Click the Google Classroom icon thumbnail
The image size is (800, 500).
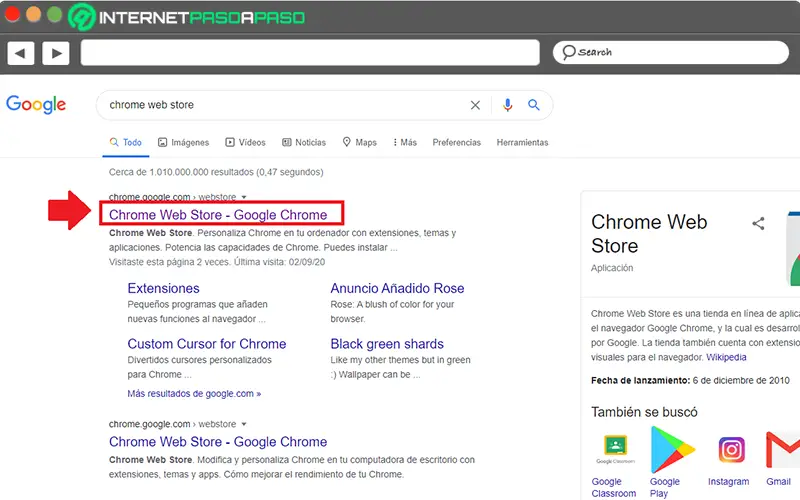[615, 448]
